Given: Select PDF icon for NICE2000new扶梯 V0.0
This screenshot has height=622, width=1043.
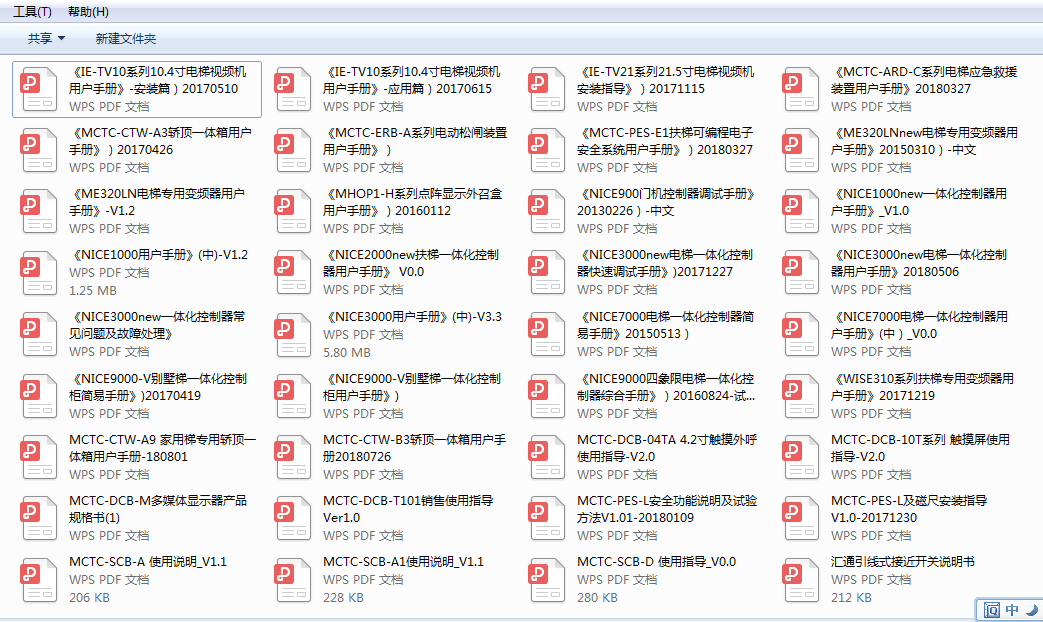Looking at the screenshot, I should 293,273.
